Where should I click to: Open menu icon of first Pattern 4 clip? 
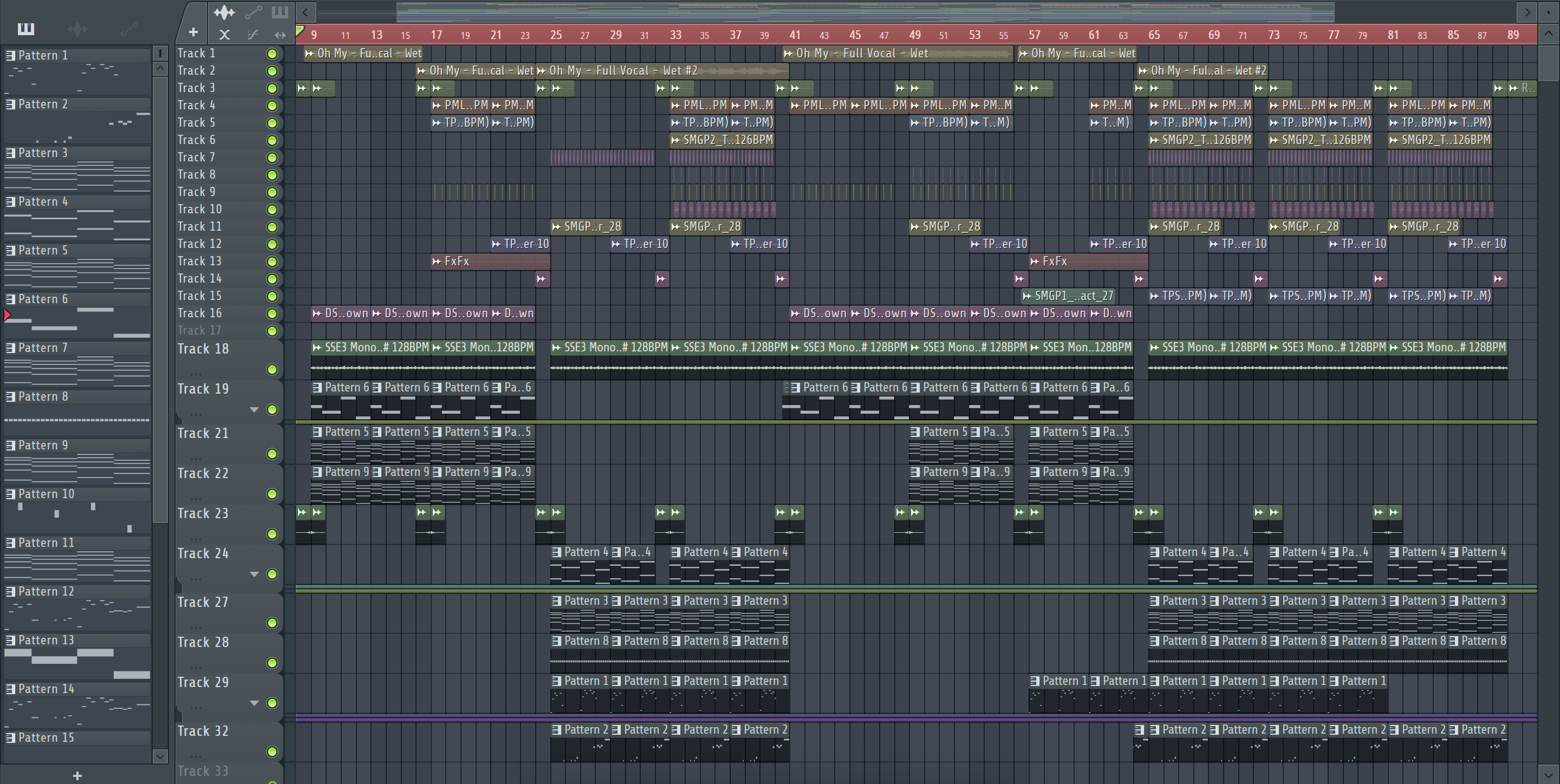click(x=556, y=552)
